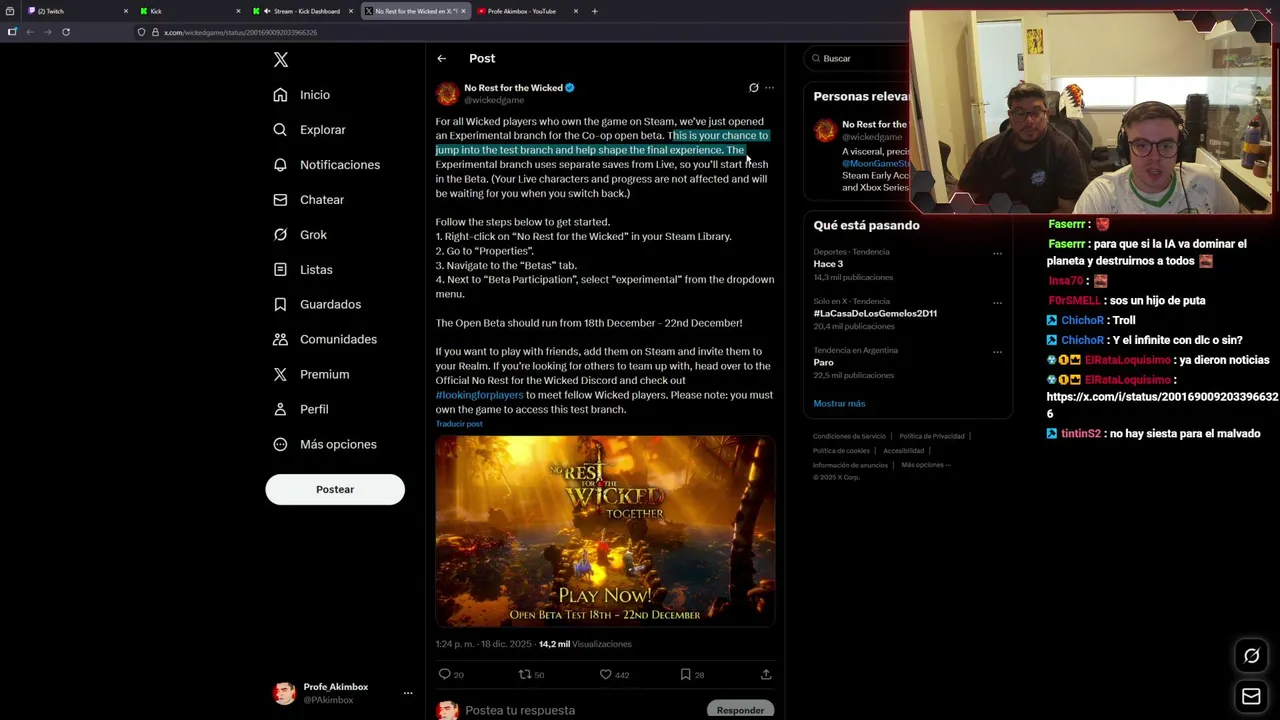
Task: Click the browser back arrow
Action: [30, 32]
